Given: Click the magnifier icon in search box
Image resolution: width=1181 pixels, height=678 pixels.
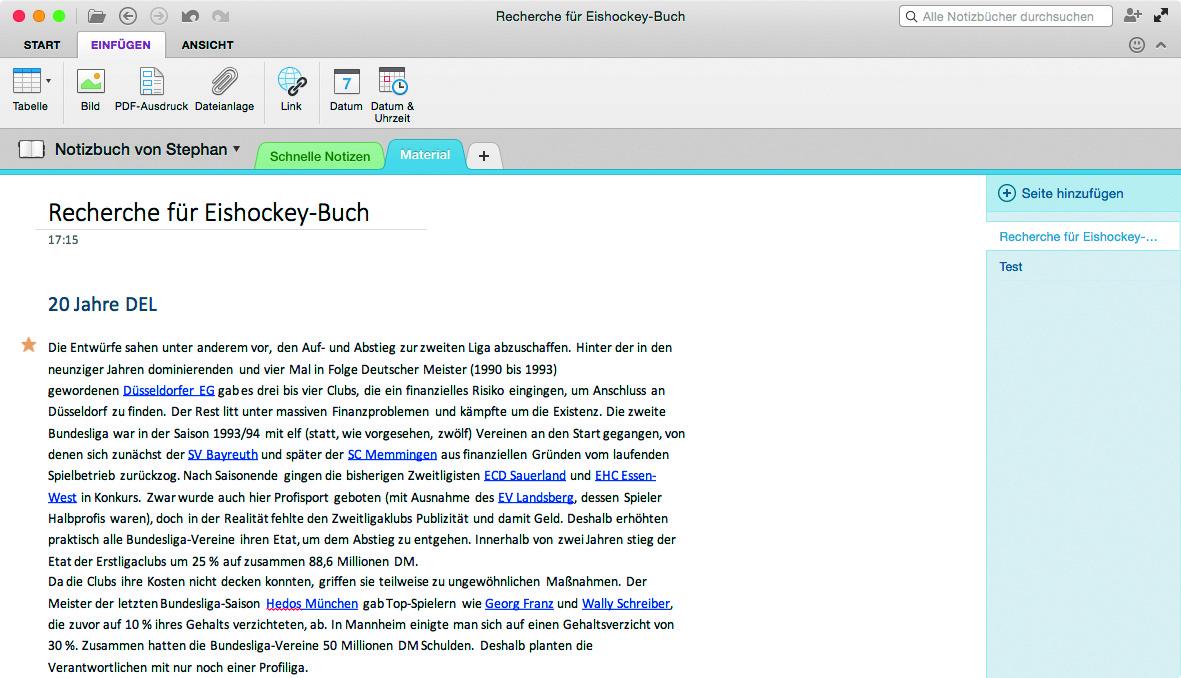Looking at the screenshot, I should pos(911,17).
